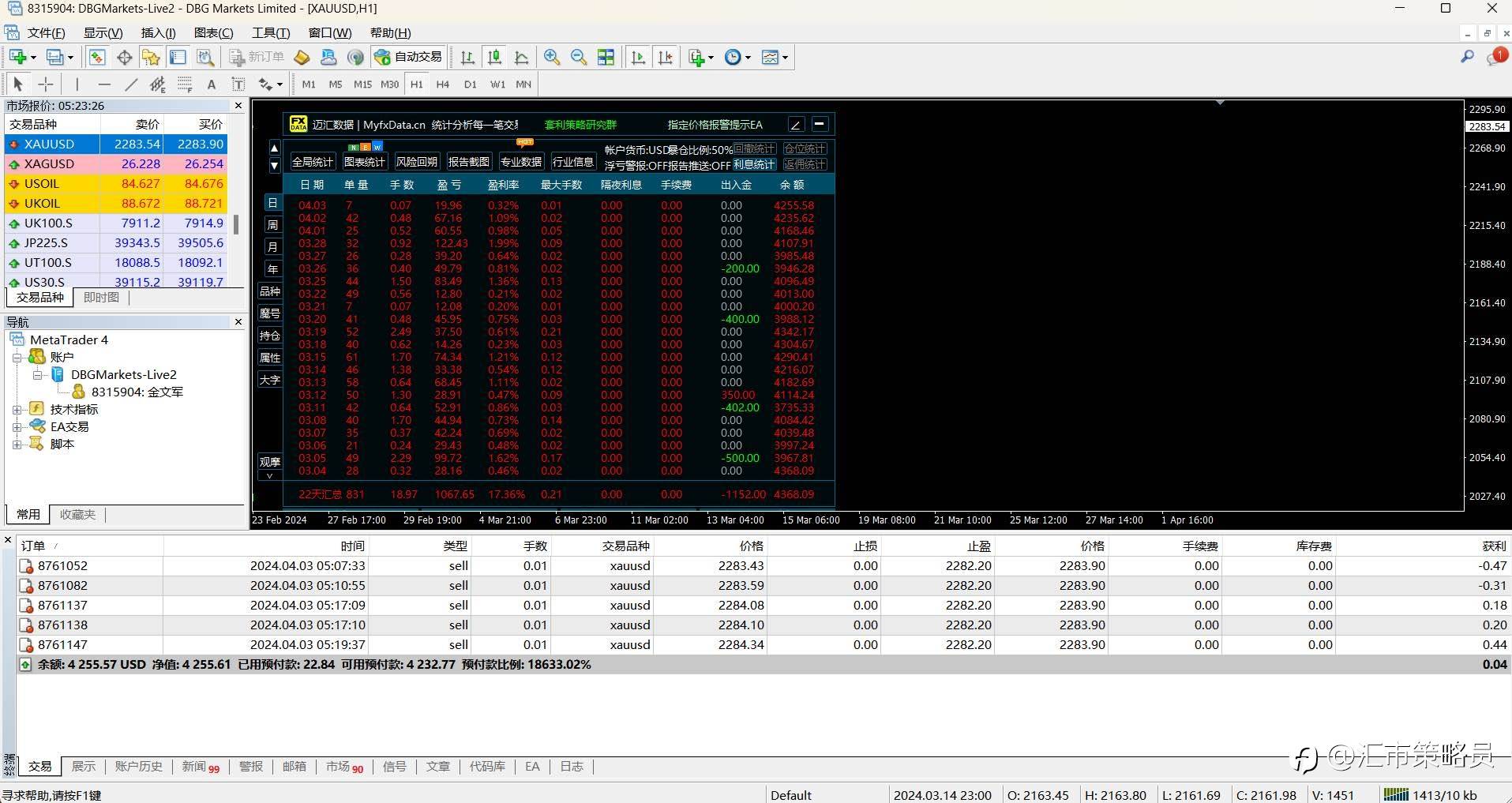Toggle the 自动交易 auto trading button
This screenshot has width=1512, height=803.
point(409,57)
